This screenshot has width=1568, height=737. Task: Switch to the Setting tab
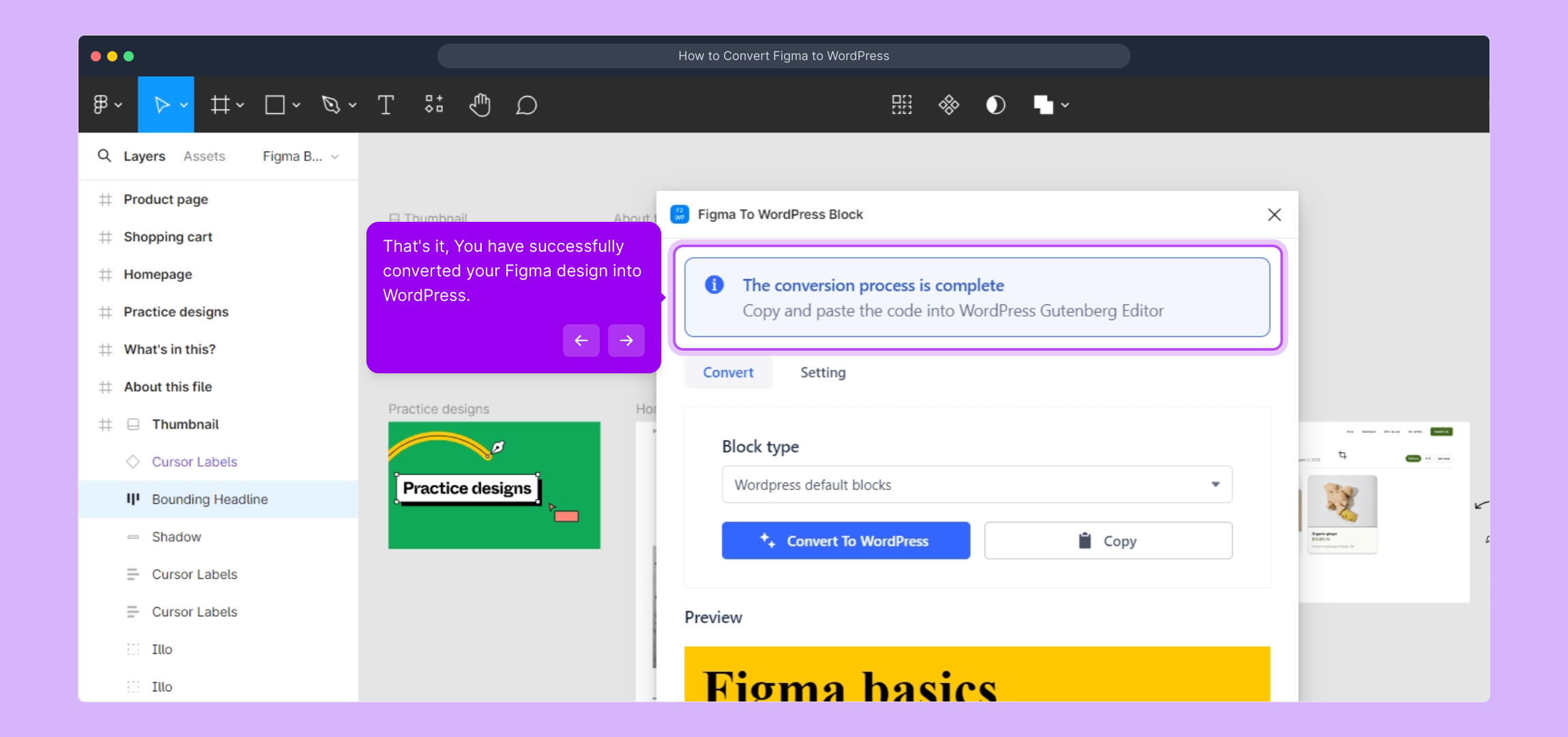click(822, 373)
